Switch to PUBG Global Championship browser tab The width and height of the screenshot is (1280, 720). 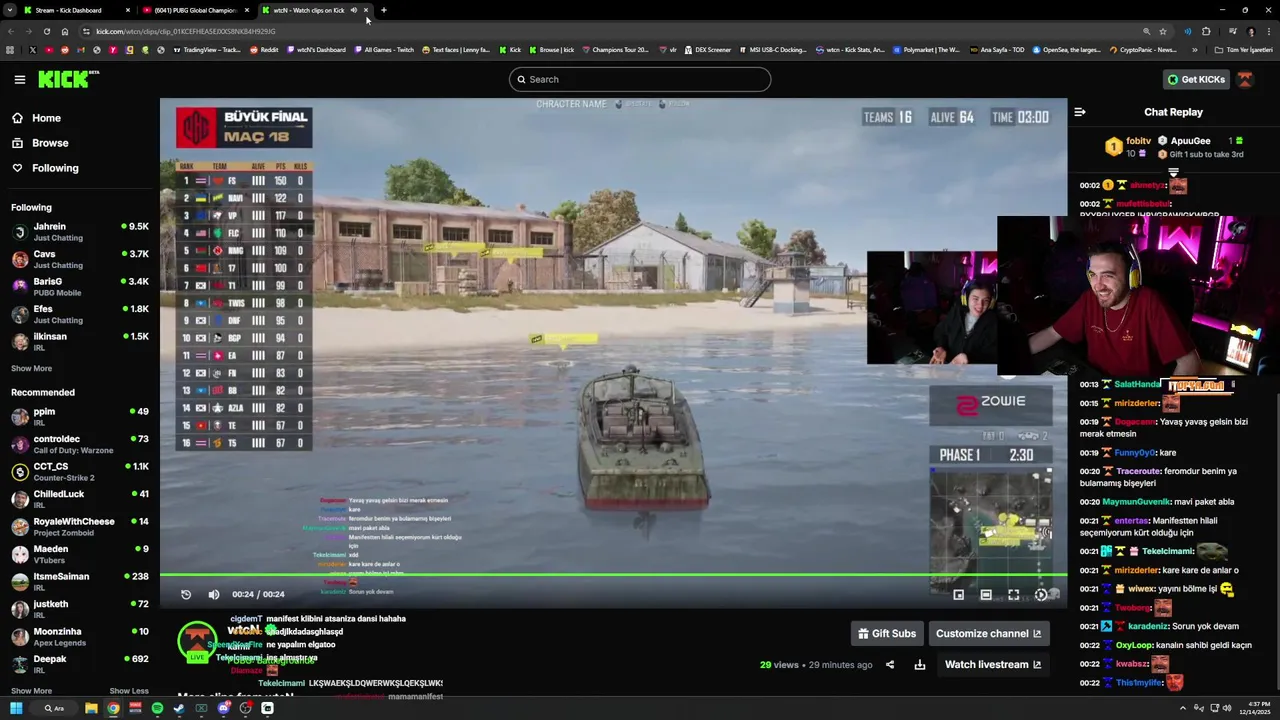(x=195, y=10)
